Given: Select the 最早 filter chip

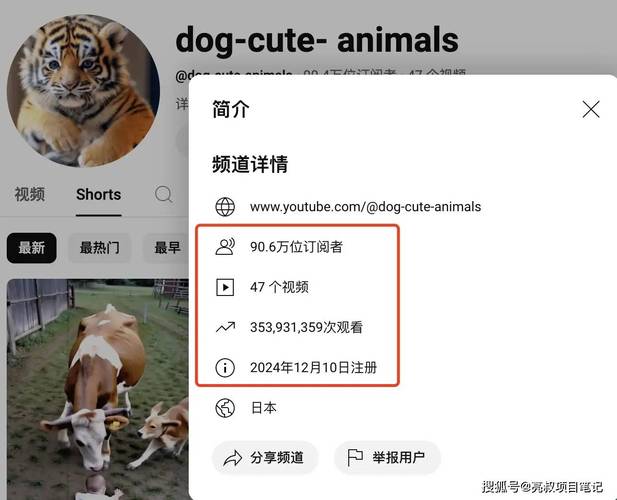Looking at the screenshot, I should point(166,248).
